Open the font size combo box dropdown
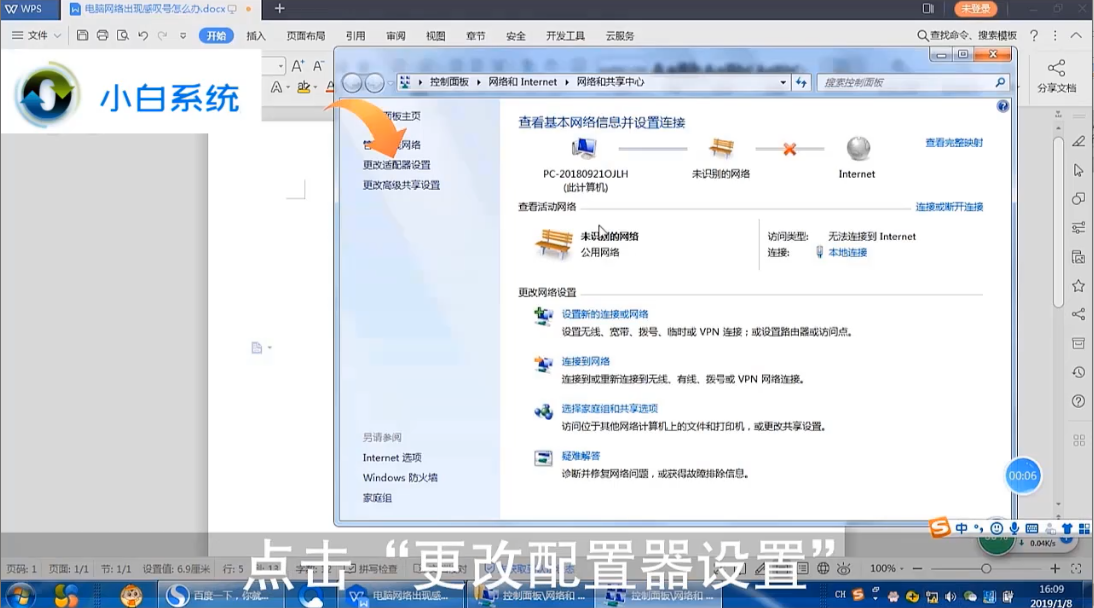The height and width of the screenshot is (608, 1094). pyautogui.click(x=280, y=66)
